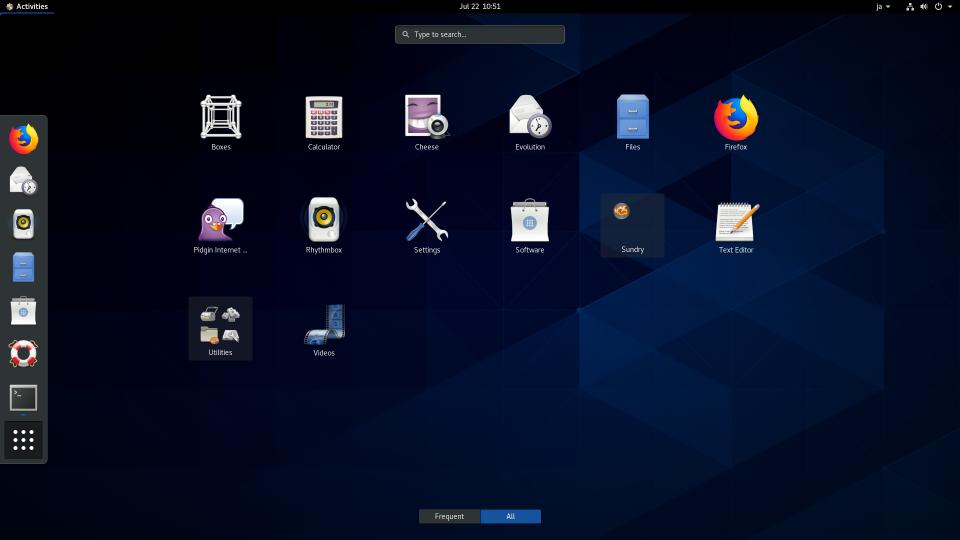Launch the Text Editor
Screen dimensions: 960x540
pyautogui.click(x=735, y=225)
